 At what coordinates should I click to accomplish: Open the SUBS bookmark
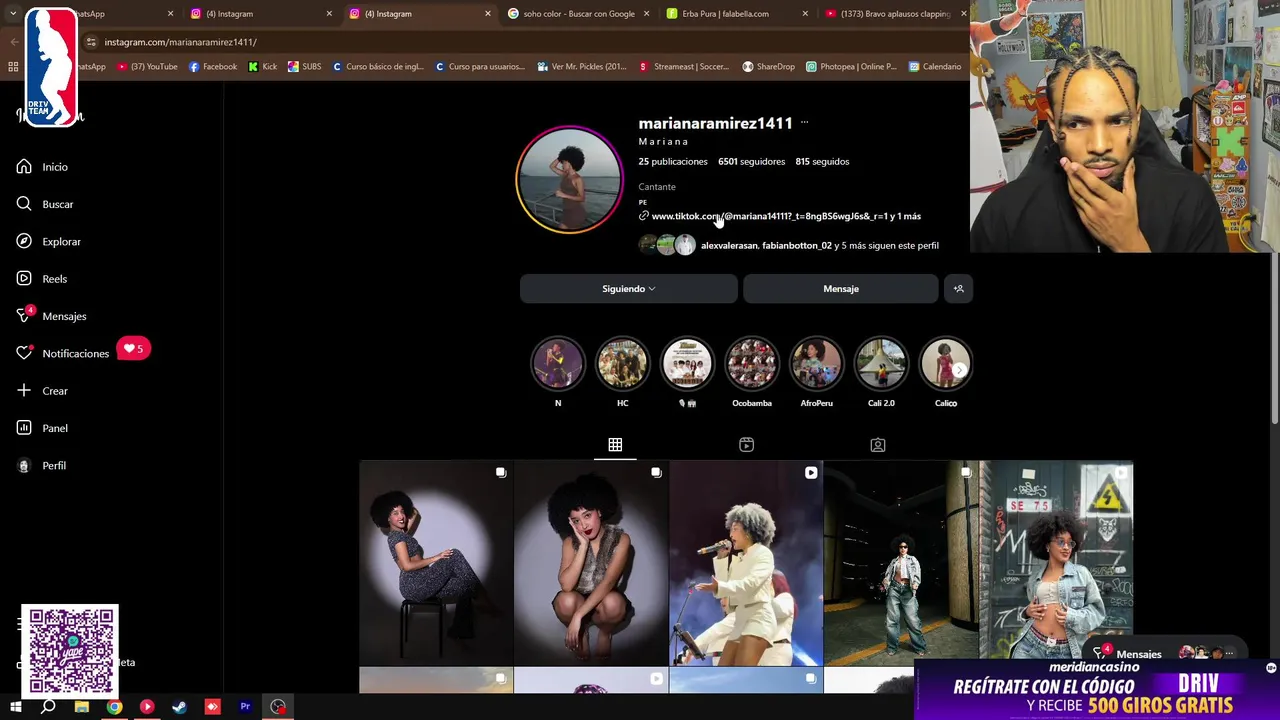(x=304, y=67)
